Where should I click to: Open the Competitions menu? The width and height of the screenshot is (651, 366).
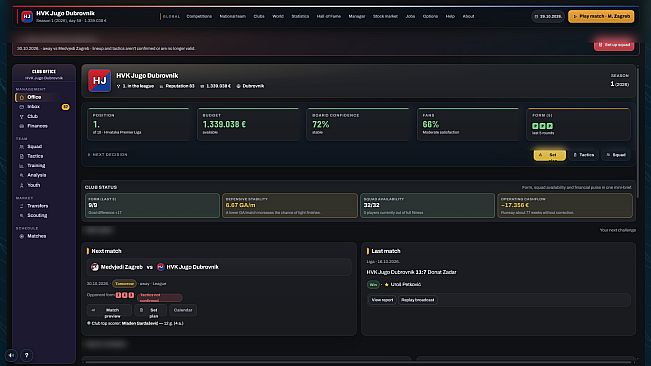pos(199,16)
